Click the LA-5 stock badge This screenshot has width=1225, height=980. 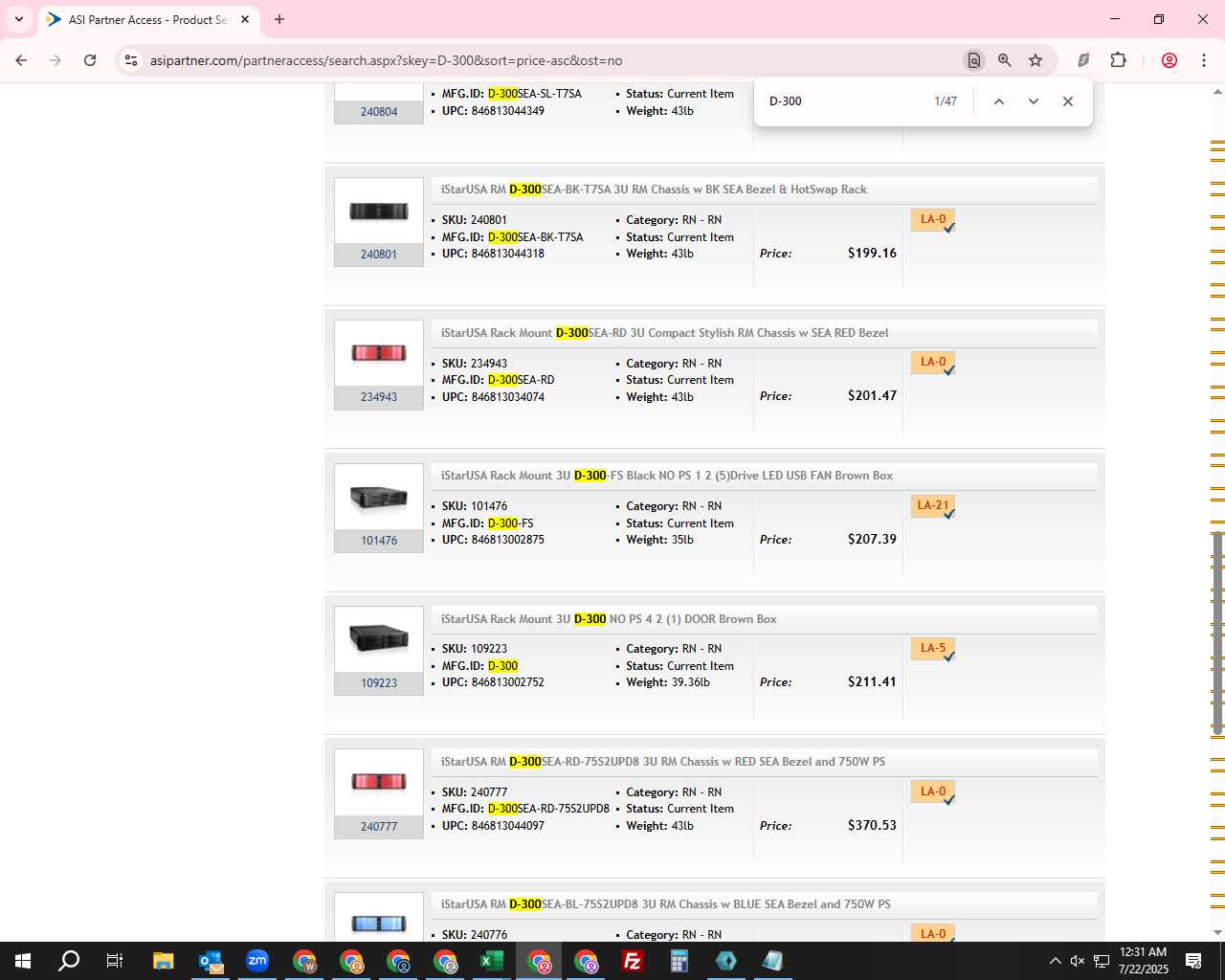point(933,649)
